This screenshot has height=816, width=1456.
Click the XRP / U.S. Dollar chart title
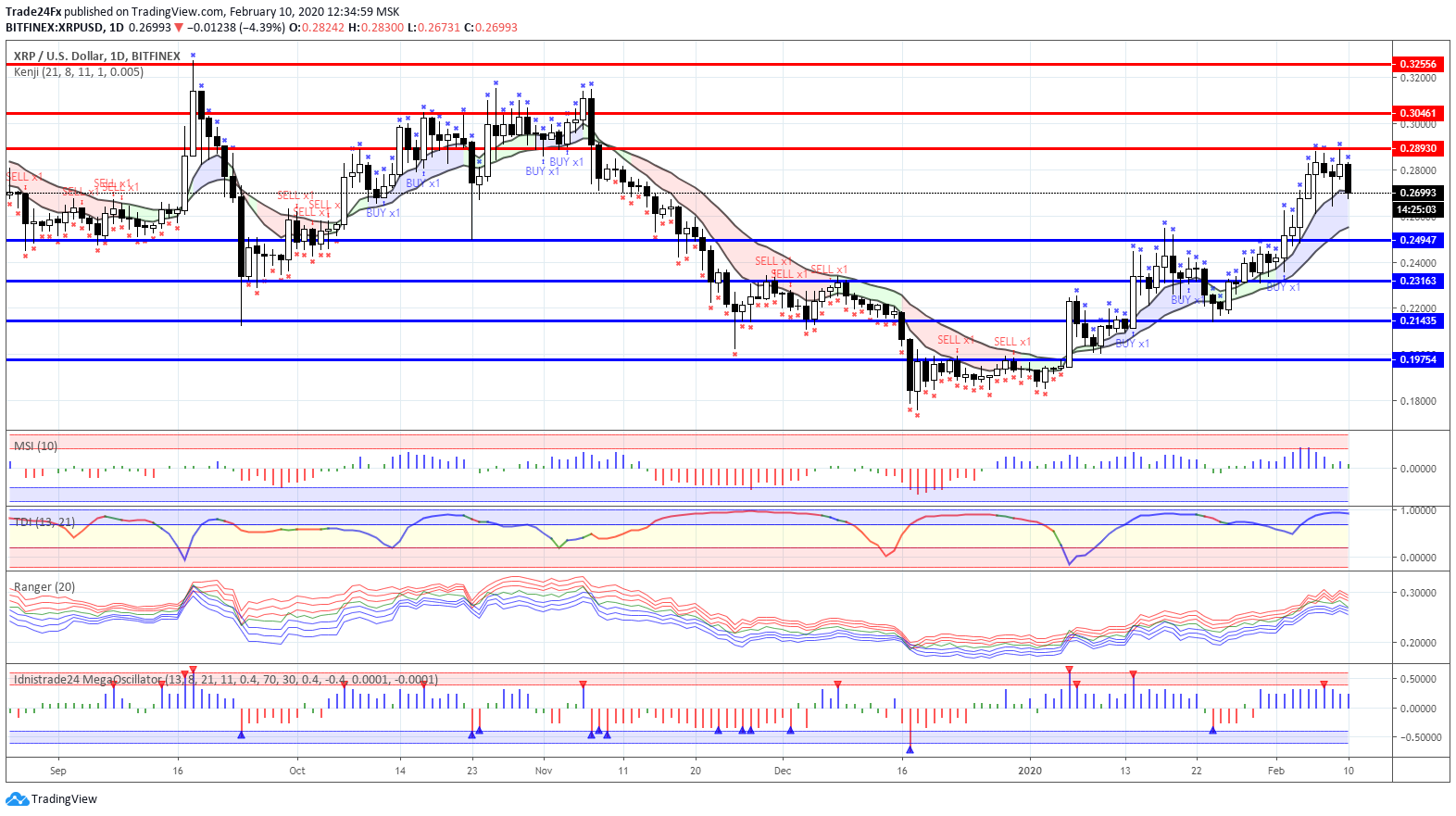coord(97,56)
